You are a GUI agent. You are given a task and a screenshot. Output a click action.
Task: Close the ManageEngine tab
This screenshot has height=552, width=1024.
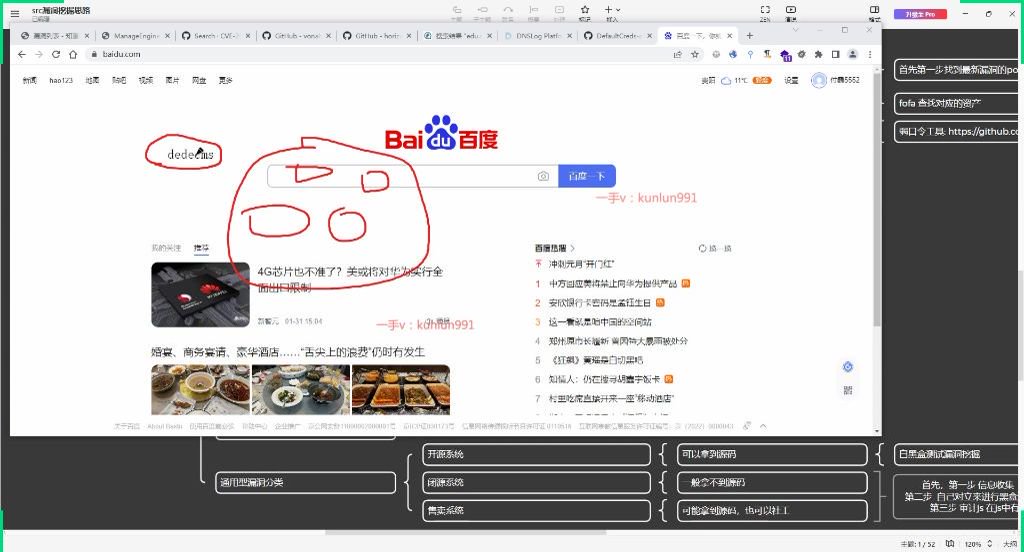[x=168, y=36]
